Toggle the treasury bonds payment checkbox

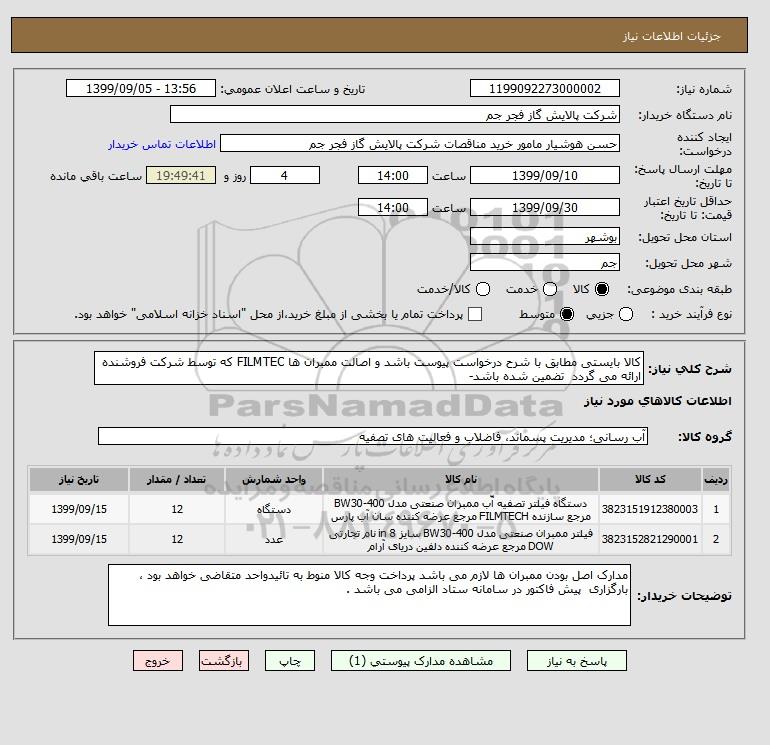475,314
